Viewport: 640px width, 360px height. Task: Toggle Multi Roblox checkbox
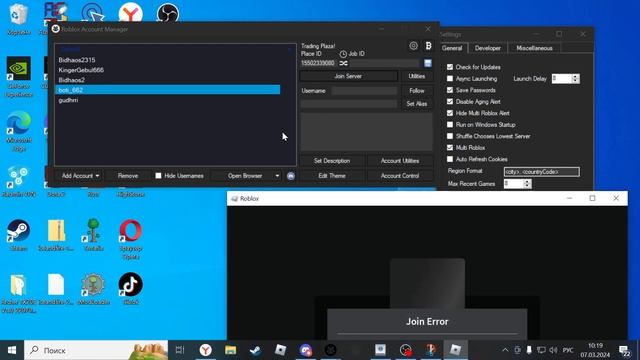tap(450, 147)
